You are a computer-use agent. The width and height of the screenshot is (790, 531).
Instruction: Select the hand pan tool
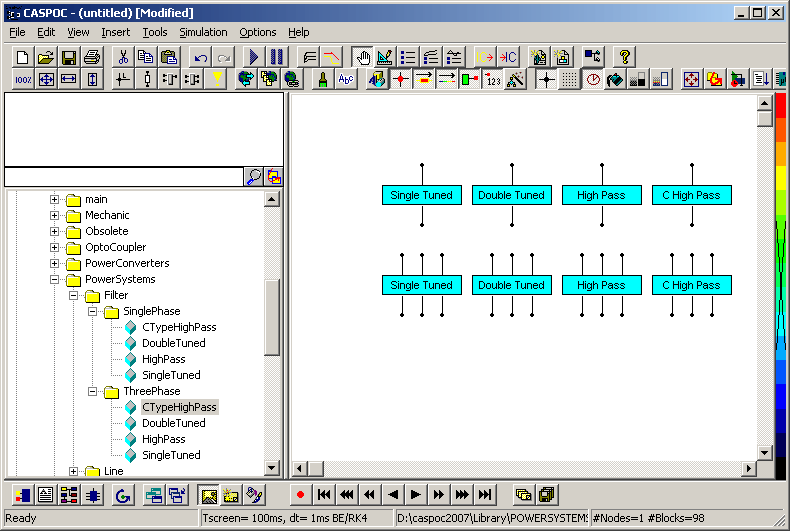click(362, 57)
